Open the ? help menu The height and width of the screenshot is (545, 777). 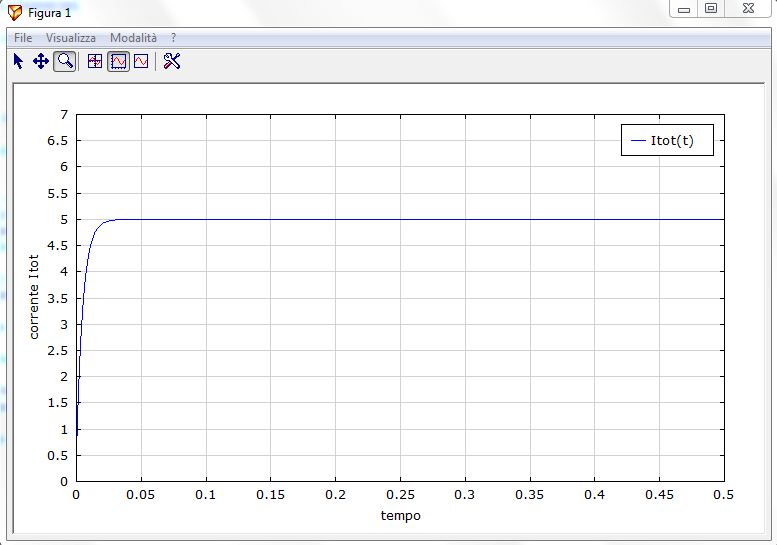[173, 37]
